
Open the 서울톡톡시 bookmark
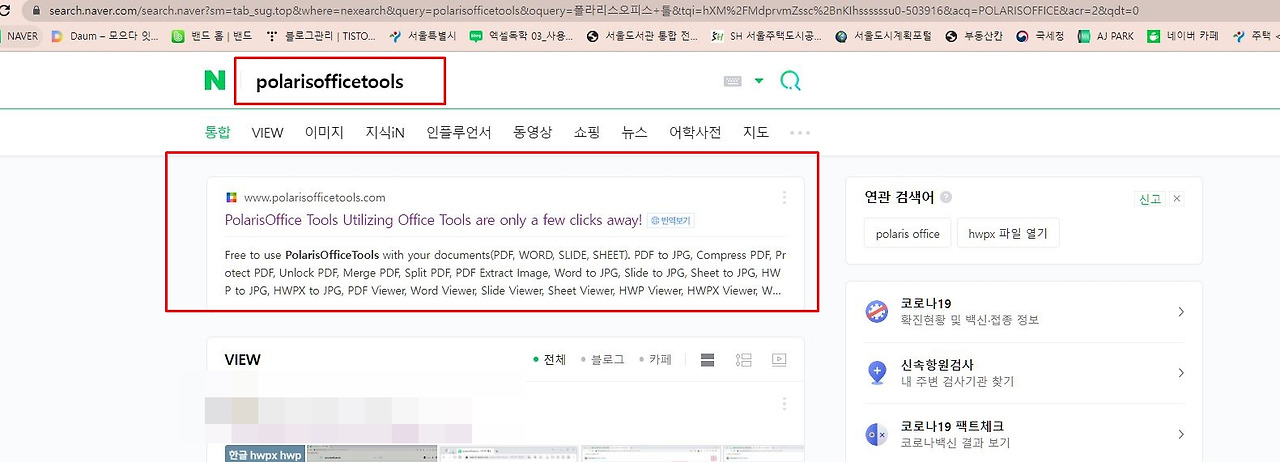click(423, 36)
